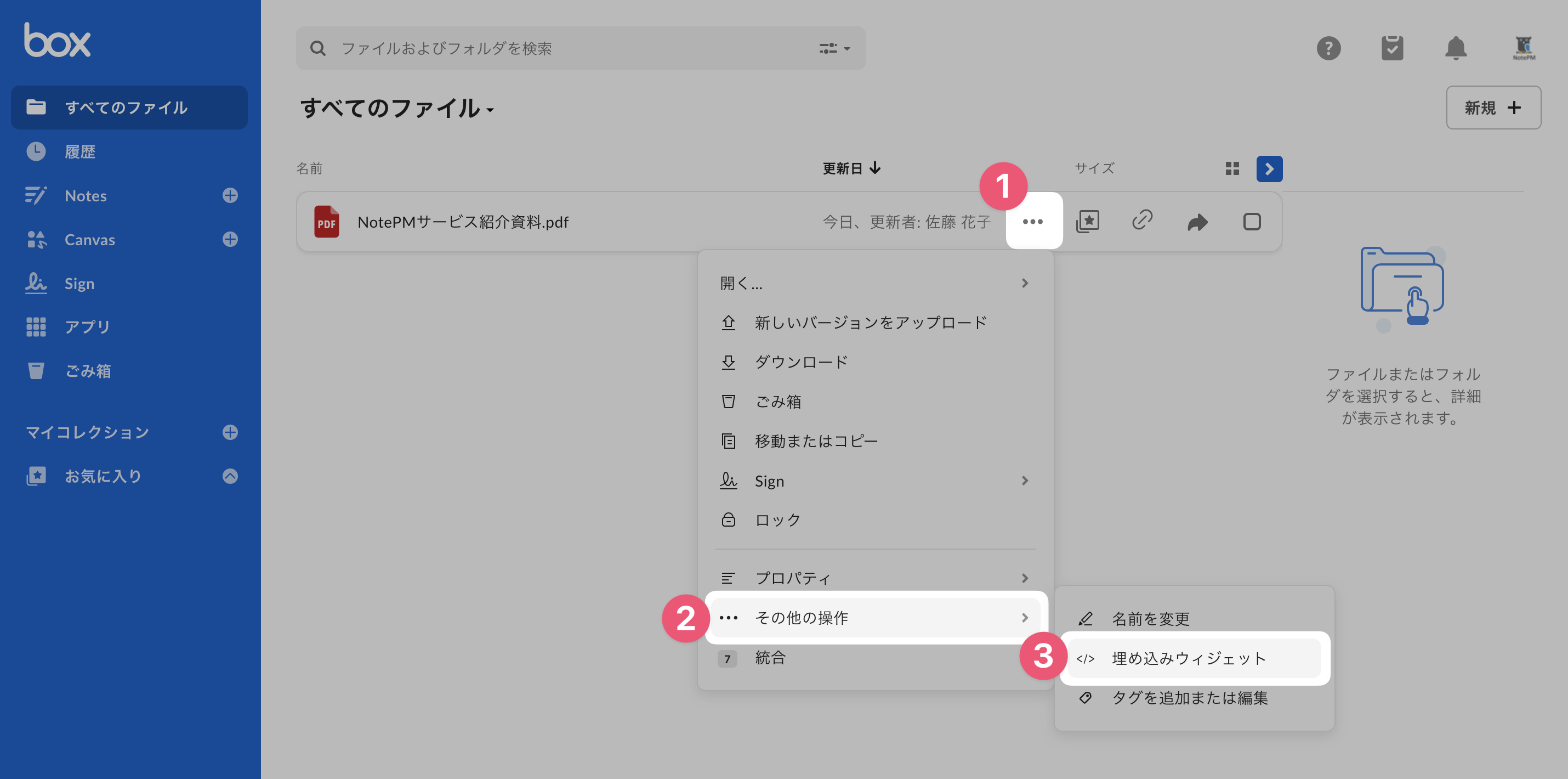Viewport: 1568px width, 779px height.
Task: Add a new Note with plus icon
Action: tap(230, 195)
